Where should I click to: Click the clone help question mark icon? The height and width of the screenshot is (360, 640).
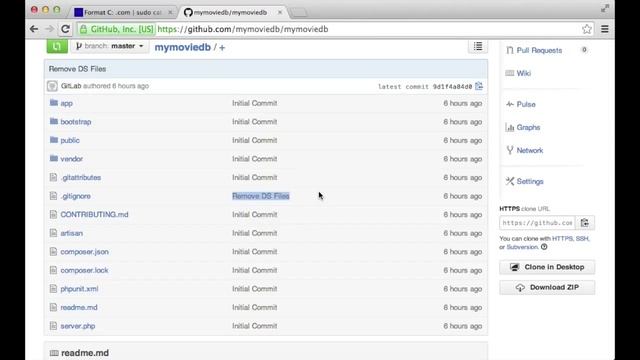tap(544, 247)
